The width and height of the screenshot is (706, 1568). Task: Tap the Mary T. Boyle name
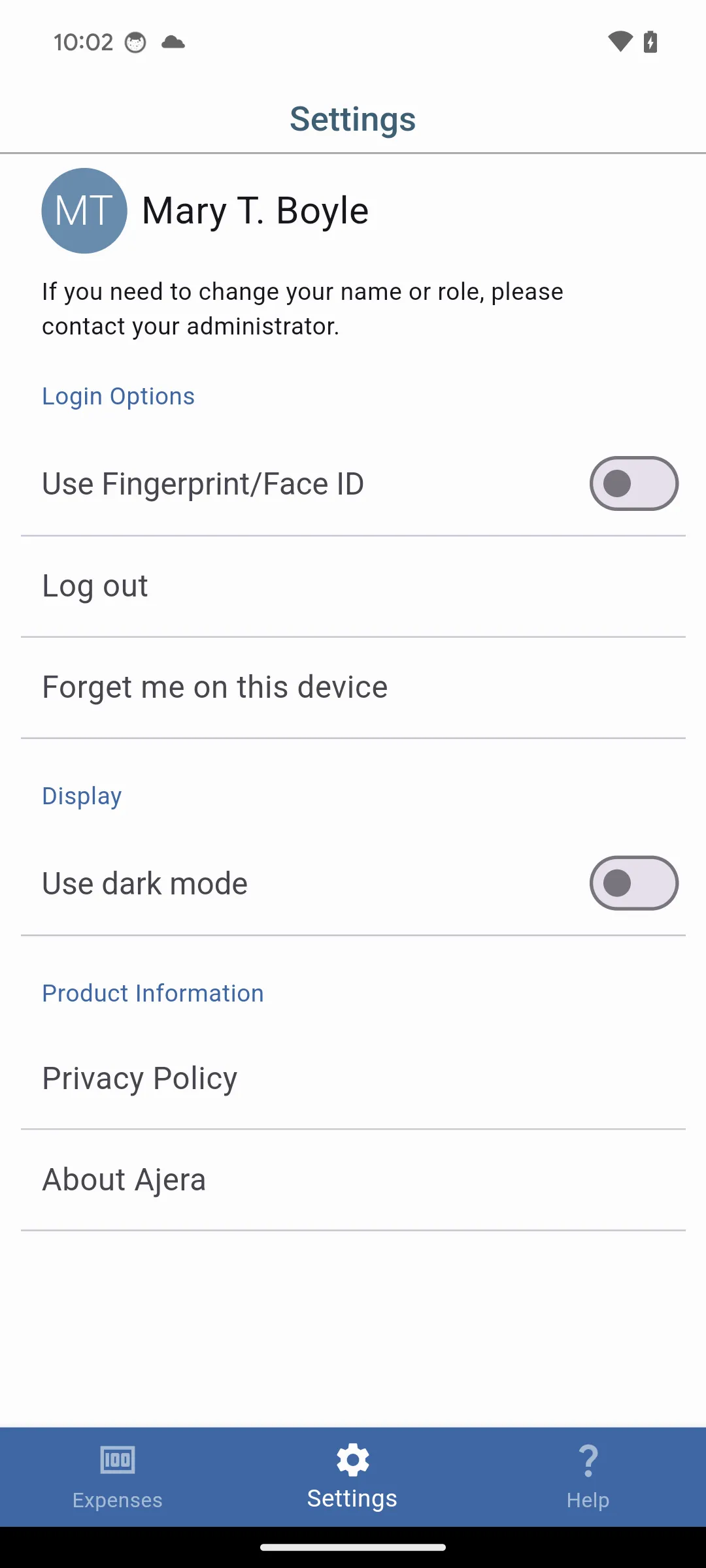[256, 210]
